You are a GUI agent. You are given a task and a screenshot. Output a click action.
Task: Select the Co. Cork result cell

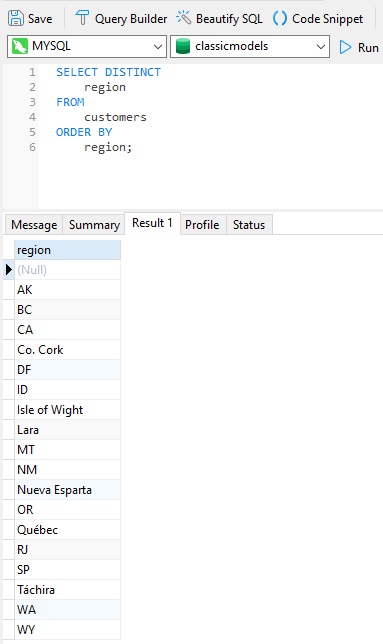(x=67, y=350)
